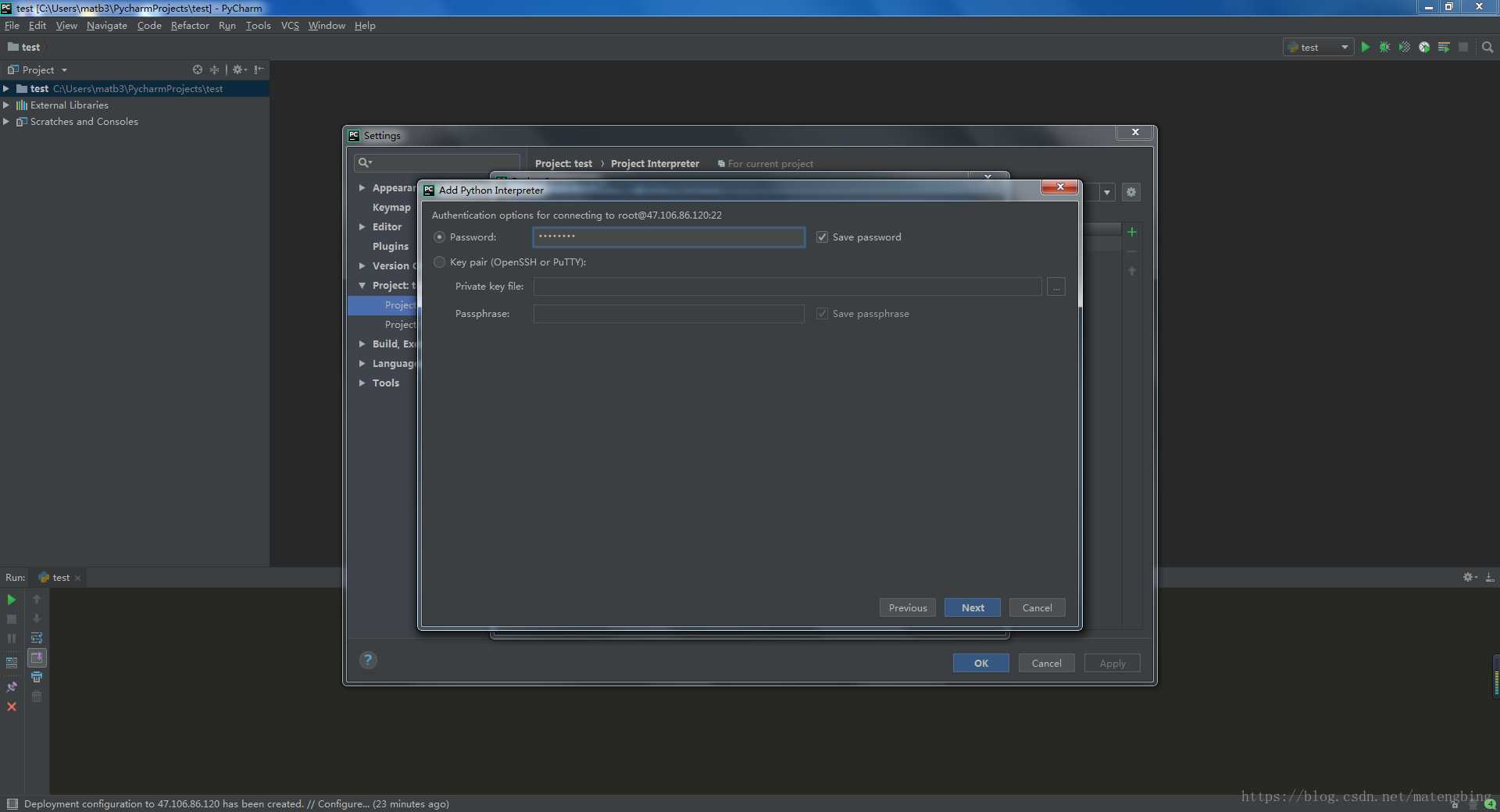Click the Password input field
Viewport: 1500px width, 812px height.
(669, 237)
